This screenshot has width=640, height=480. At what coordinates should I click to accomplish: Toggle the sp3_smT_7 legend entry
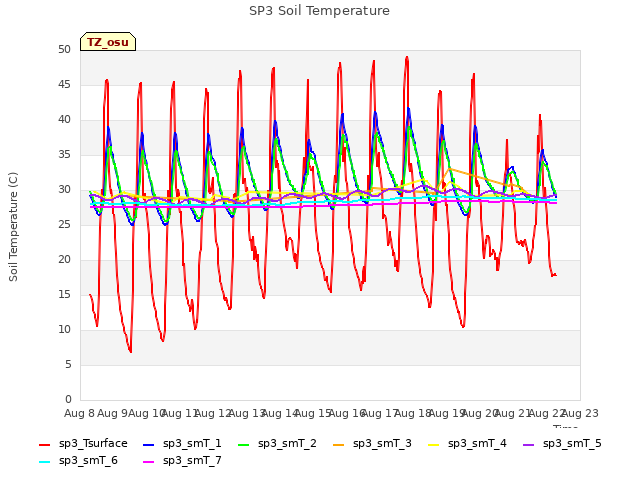click(182, 461)
